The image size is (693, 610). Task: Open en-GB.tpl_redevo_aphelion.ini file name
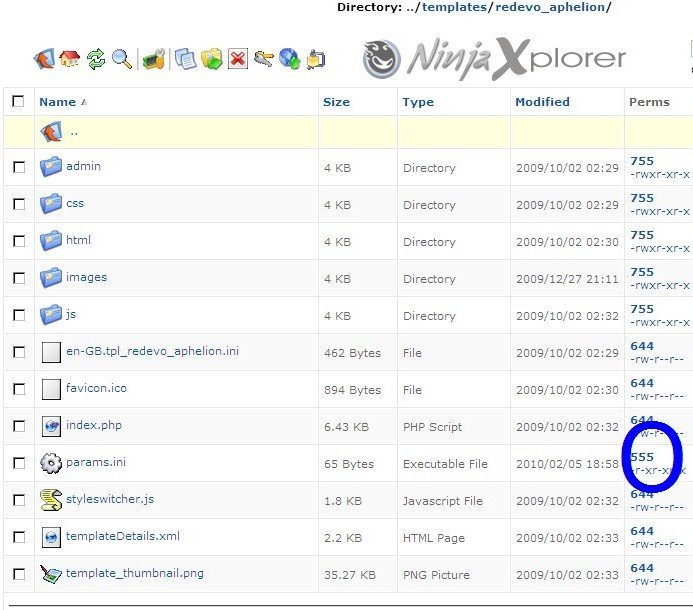pyautogui.click(x=152, y=351)
